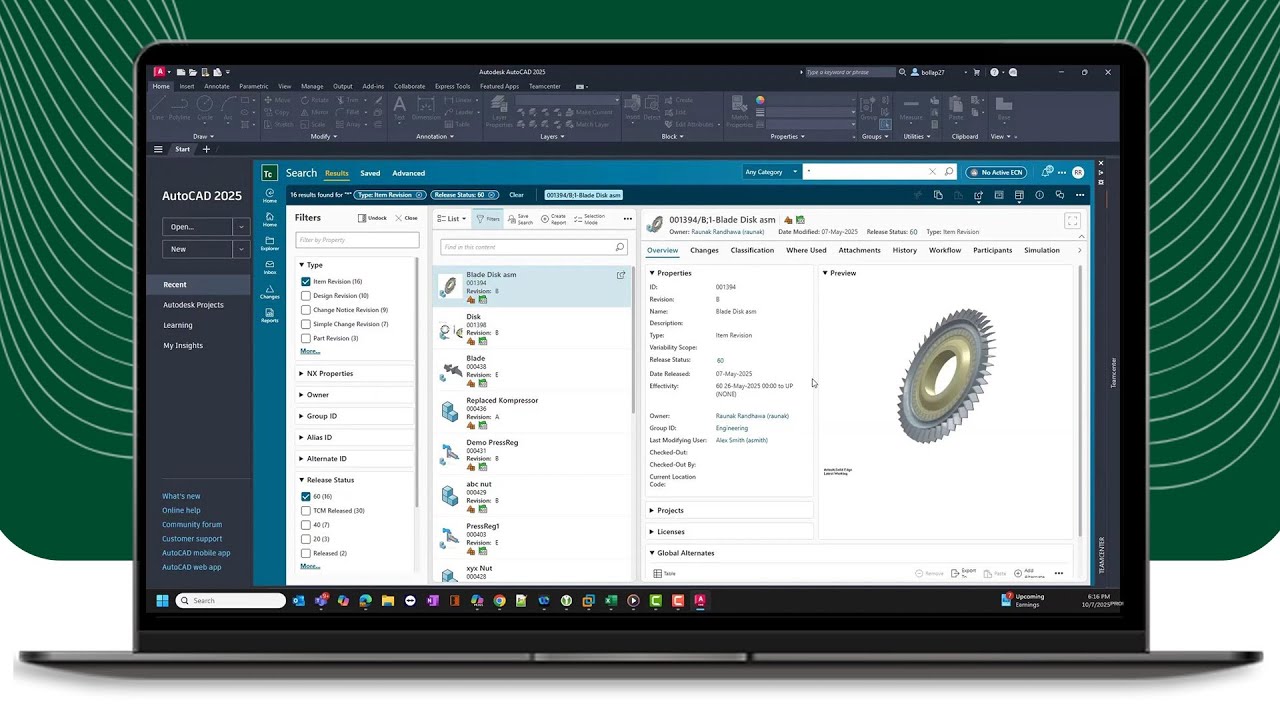Open the List view dropdown
The image size is (1280, 720).
[x=452, y=218]
